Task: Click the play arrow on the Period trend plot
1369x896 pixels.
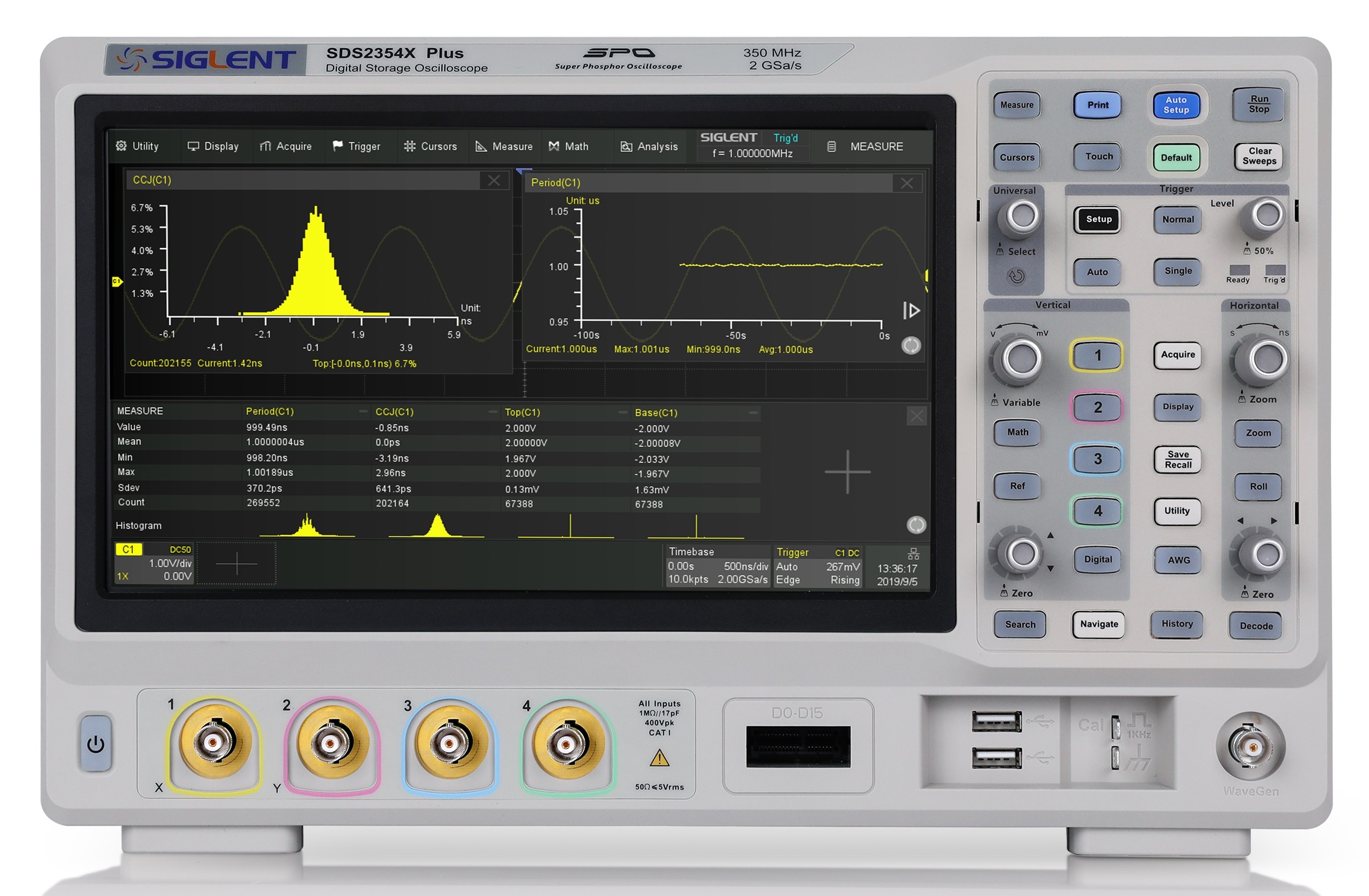Action: pyautogui.click(x=911, y=311)
